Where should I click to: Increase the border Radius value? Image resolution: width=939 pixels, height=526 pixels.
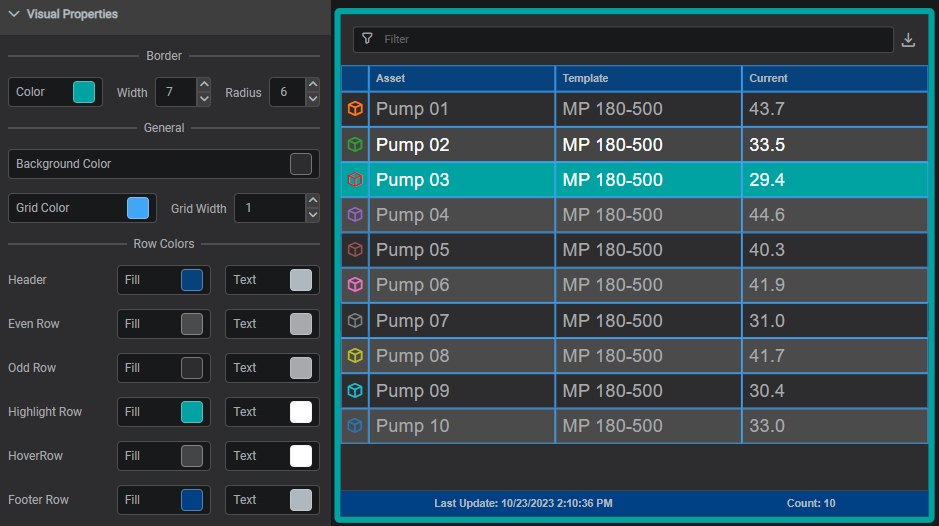click(x=313, y=85)
